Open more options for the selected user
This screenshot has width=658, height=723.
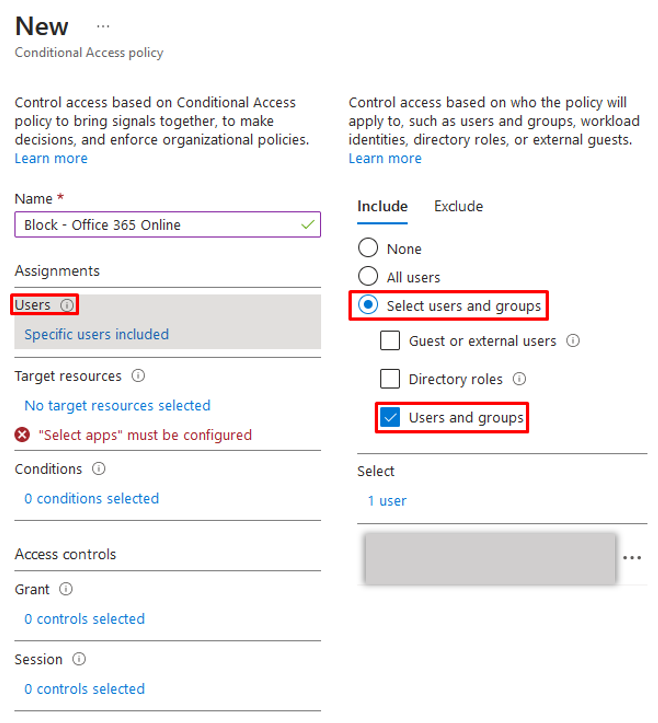(632, 558)
